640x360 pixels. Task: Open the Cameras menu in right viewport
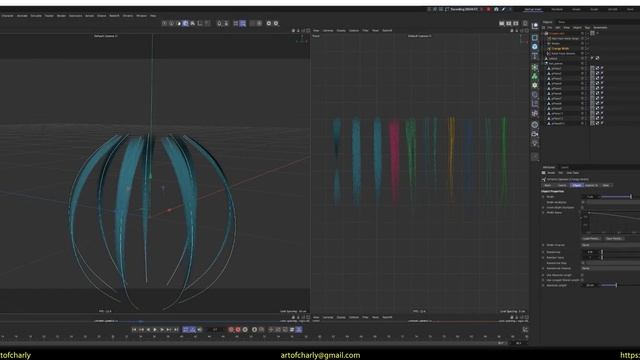(x=328, y=31)
